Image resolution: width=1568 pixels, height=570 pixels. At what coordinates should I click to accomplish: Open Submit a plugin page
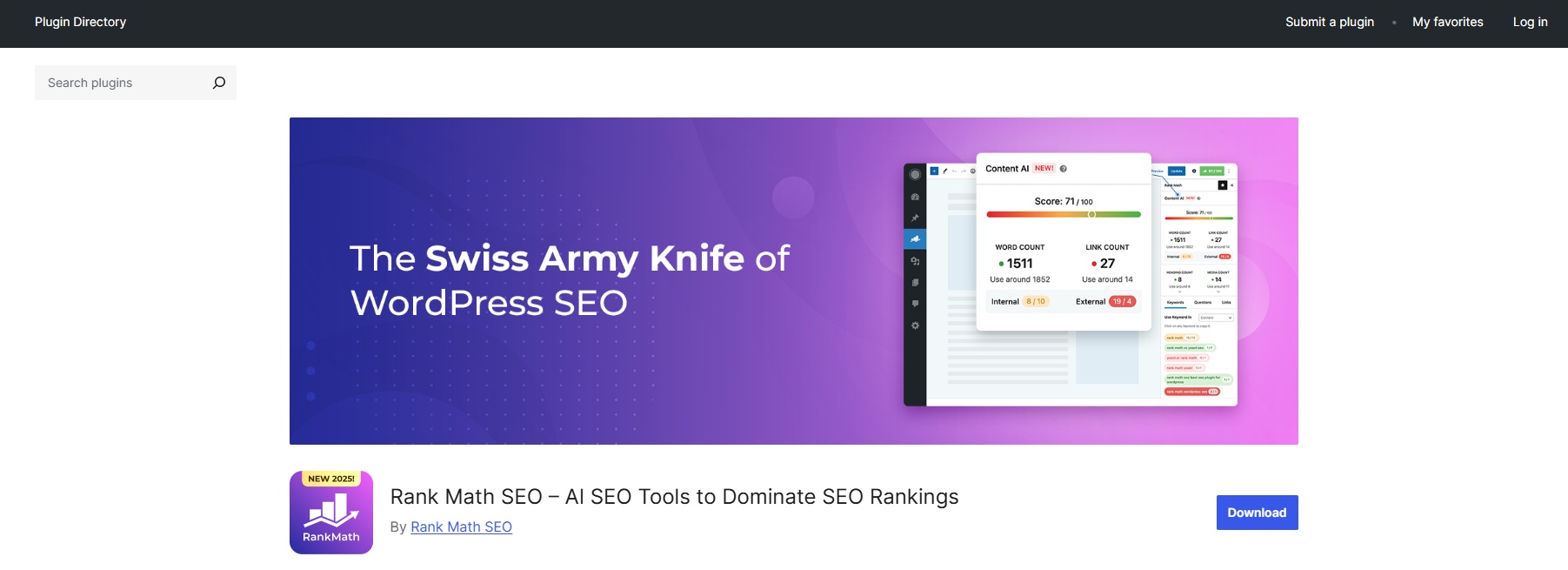1330,22
